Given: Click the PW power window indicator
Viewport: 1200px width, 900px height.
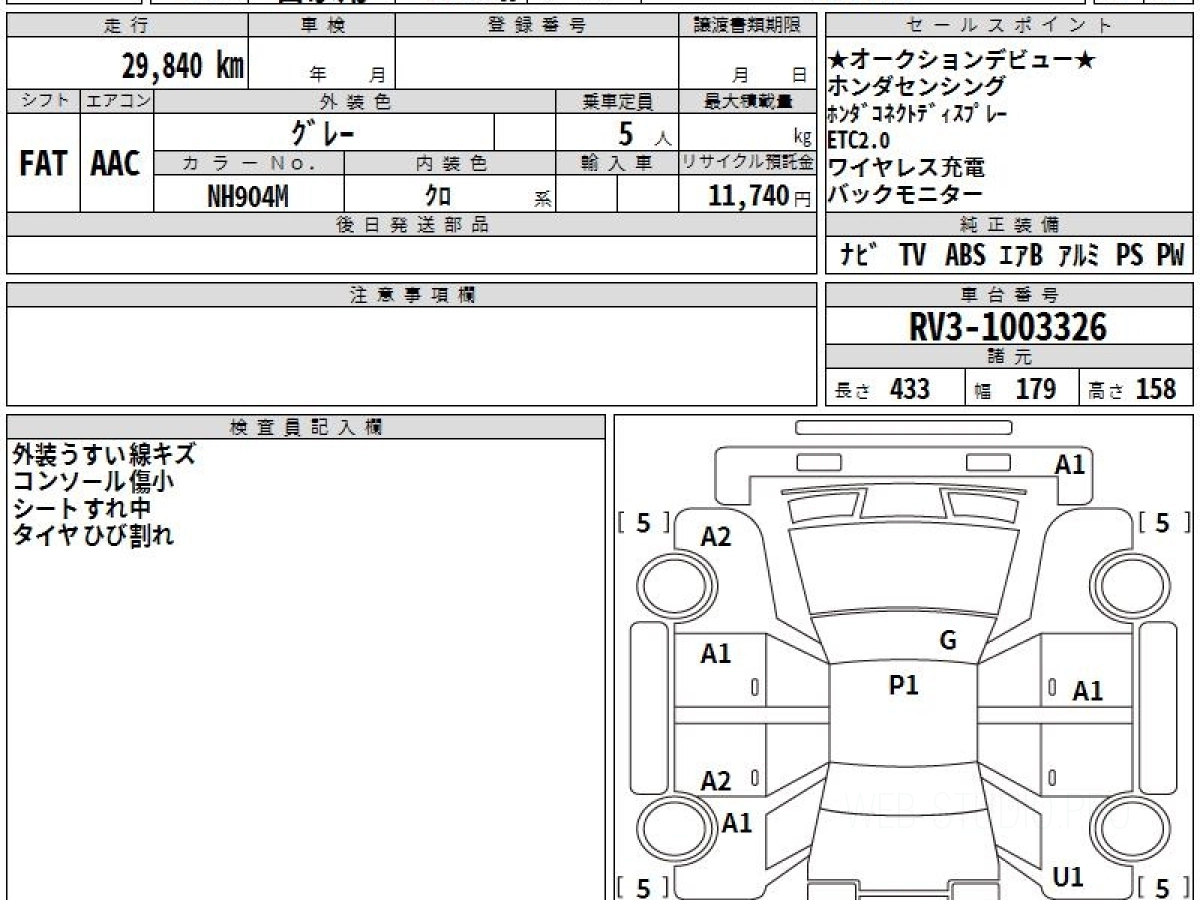Looking at the screenshot, I should coord(1170,255).
